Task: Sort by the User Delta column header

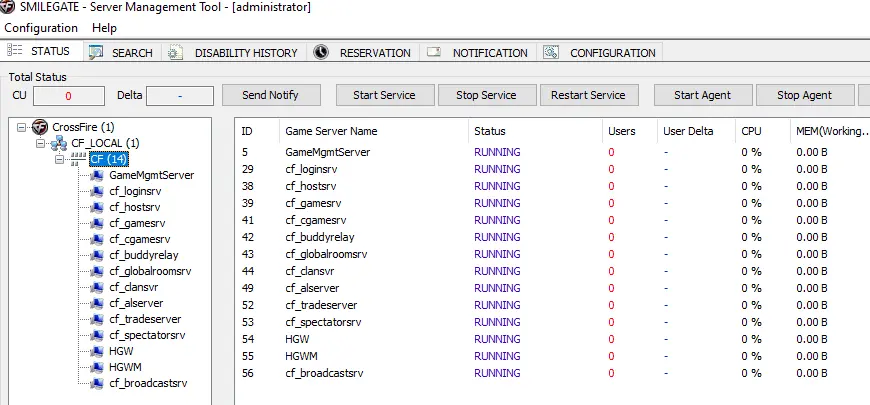Action: coord(696,131)
